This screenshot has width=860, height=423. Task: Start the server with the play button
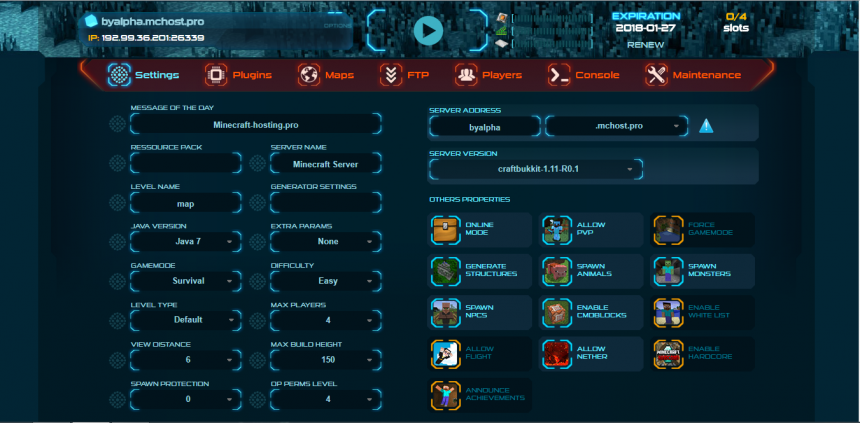click(428, 31)
